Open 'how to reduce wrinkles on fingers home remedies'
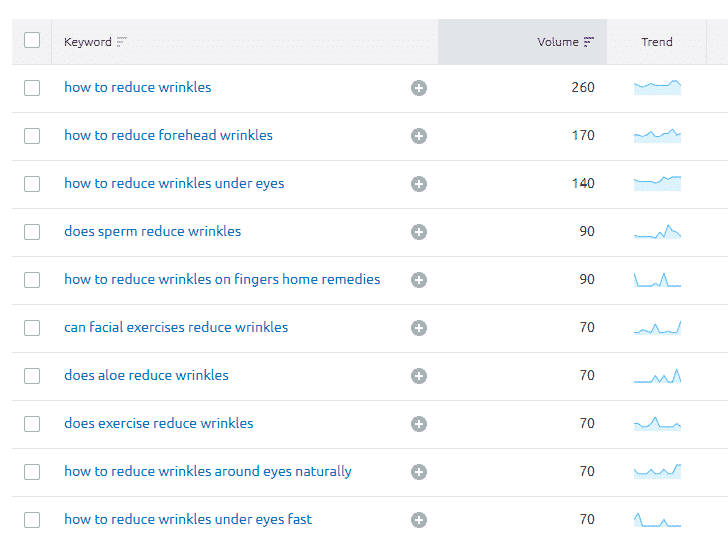728x543 pixels. [x=222, y=279]
